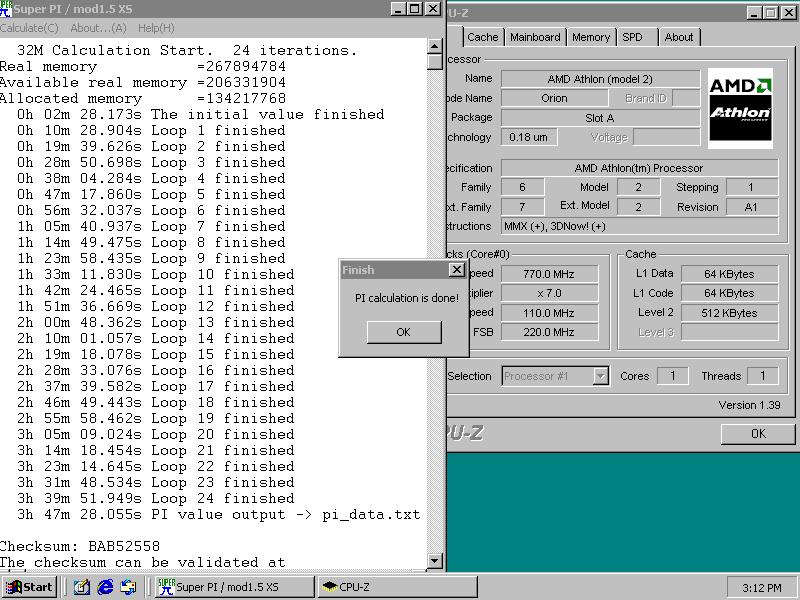Click the bus speed value 110.0 MHz
Screen dimensions: 800x600
pos(549,313)
